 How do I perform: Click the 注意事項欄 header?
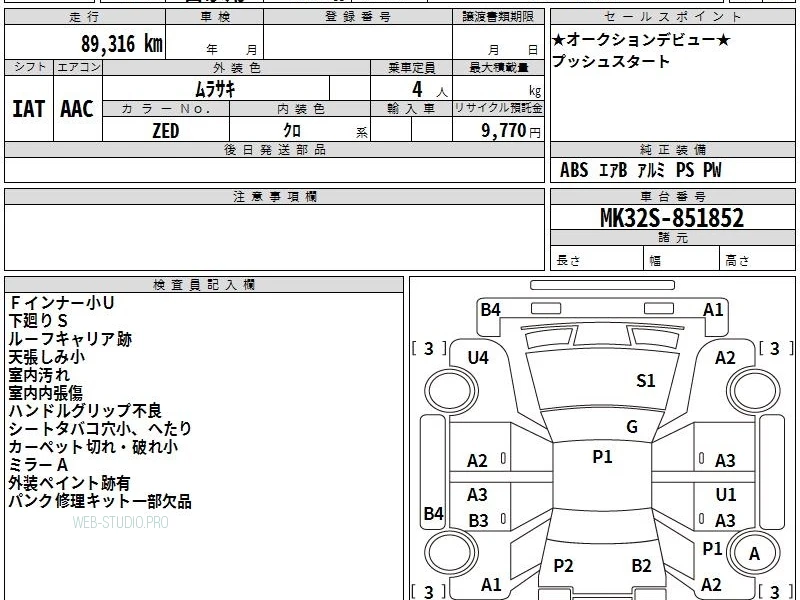click(274, 197)
